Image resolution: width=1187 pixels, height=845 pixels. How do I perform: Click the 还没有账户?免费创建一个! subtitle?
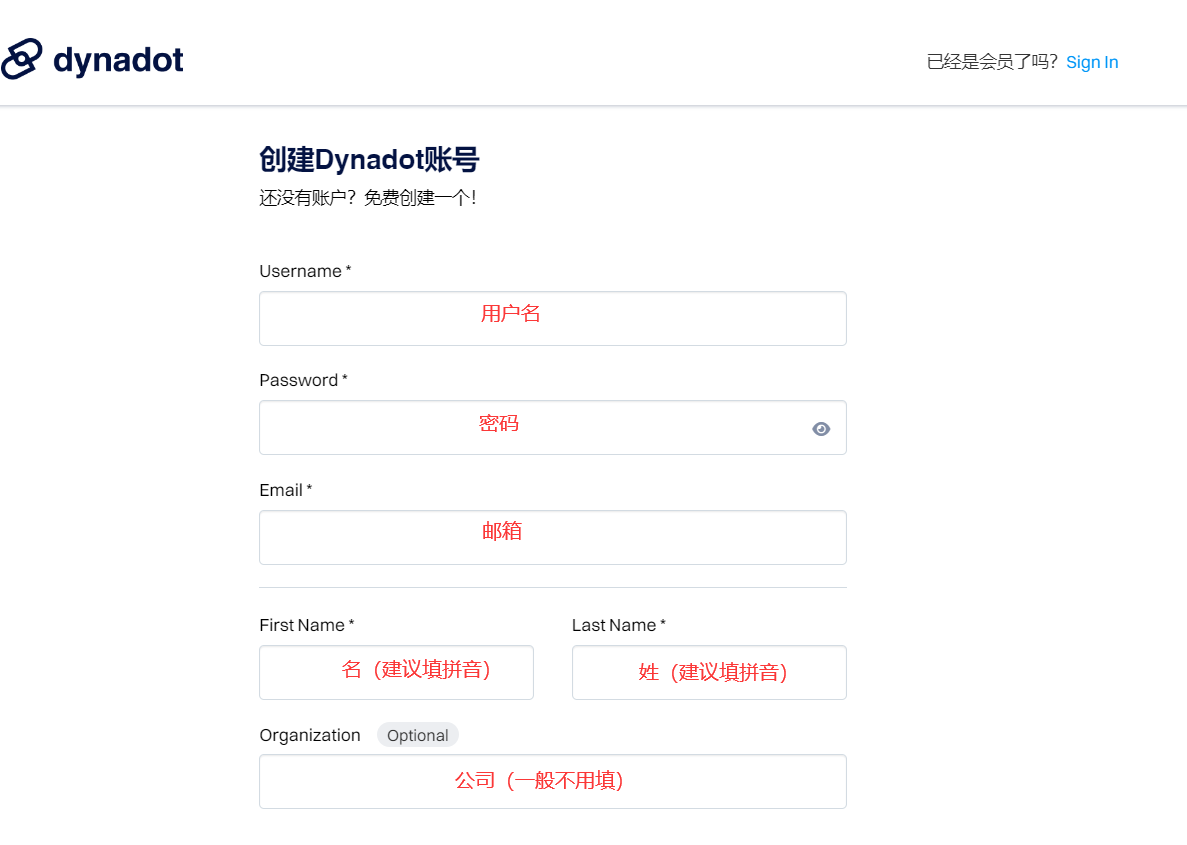pos(368,198)
